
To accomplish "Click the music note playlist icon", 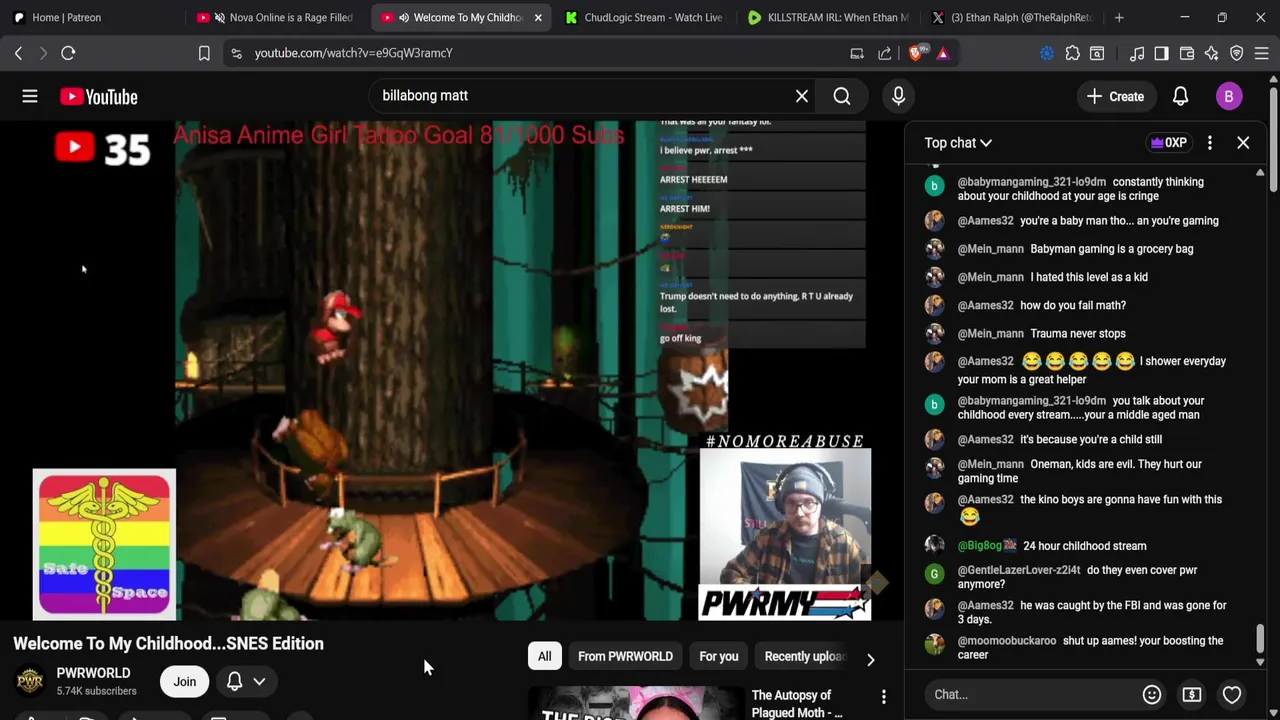I will coord(1137,53).
